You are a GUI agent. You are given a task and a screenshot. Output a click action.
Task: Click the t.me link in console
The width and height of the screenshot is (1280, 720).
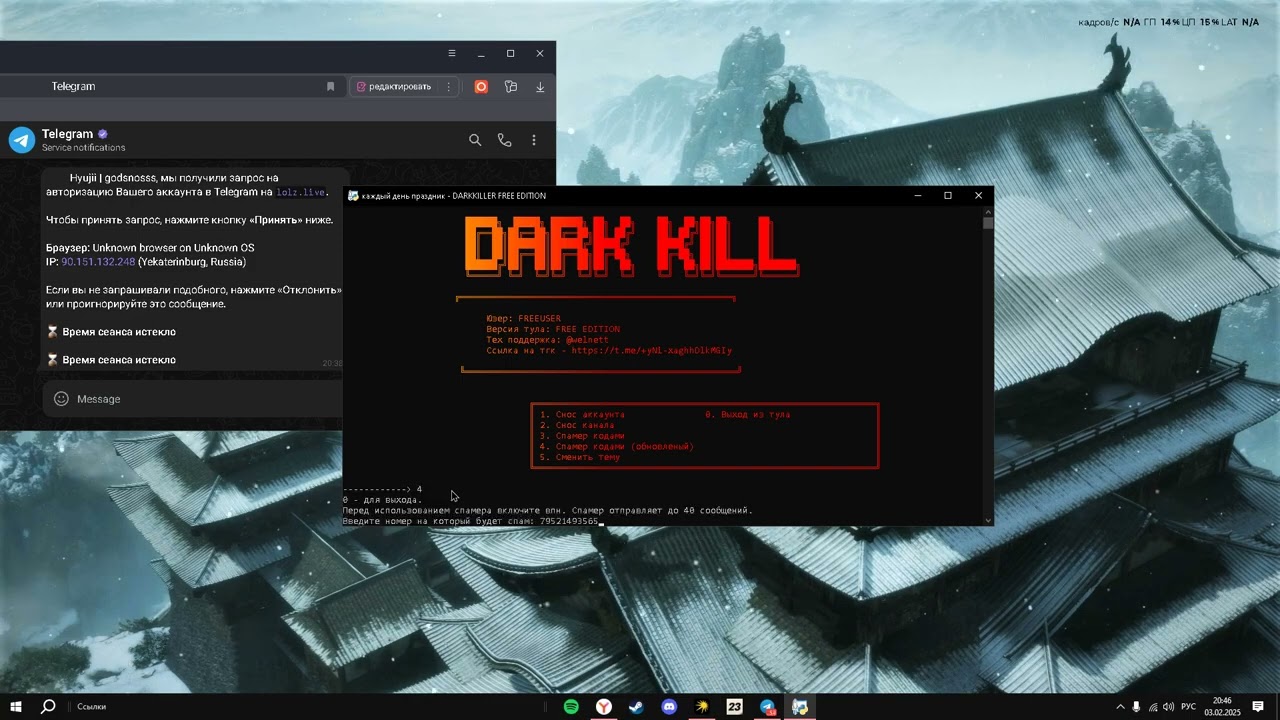click(652, 351)
